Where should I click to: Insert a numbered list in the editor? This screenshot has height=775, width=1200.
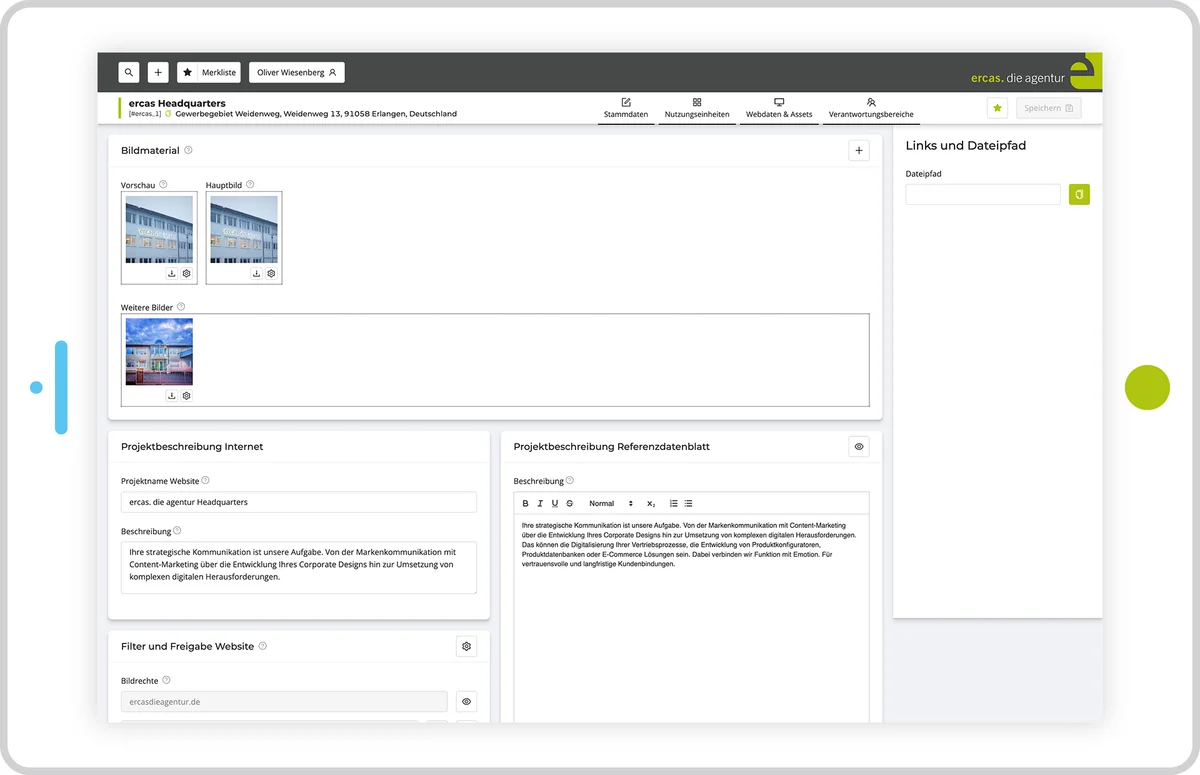(674, 503)
